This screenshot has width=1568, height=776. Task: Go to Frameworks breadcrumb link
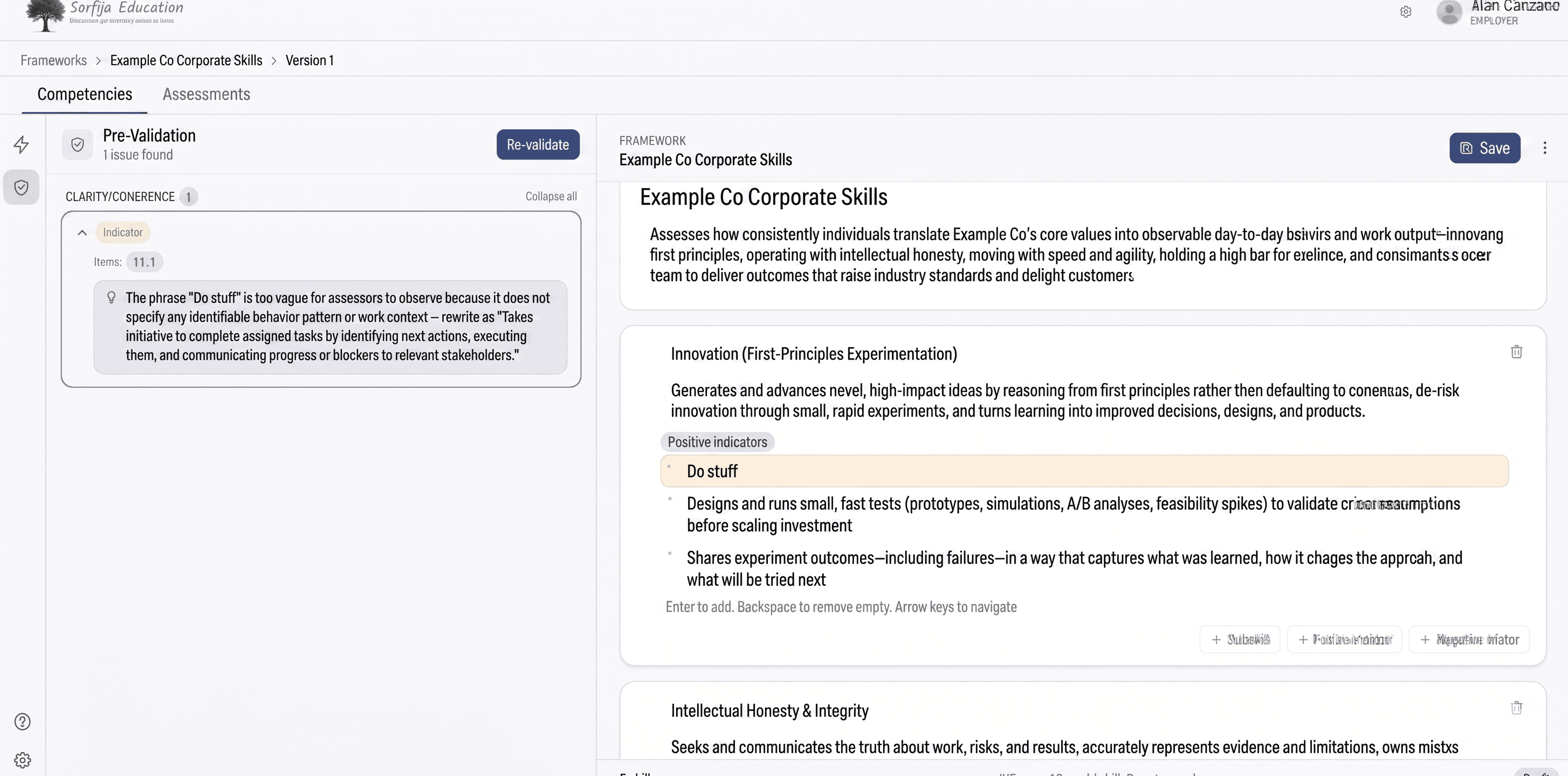(53, 61)
